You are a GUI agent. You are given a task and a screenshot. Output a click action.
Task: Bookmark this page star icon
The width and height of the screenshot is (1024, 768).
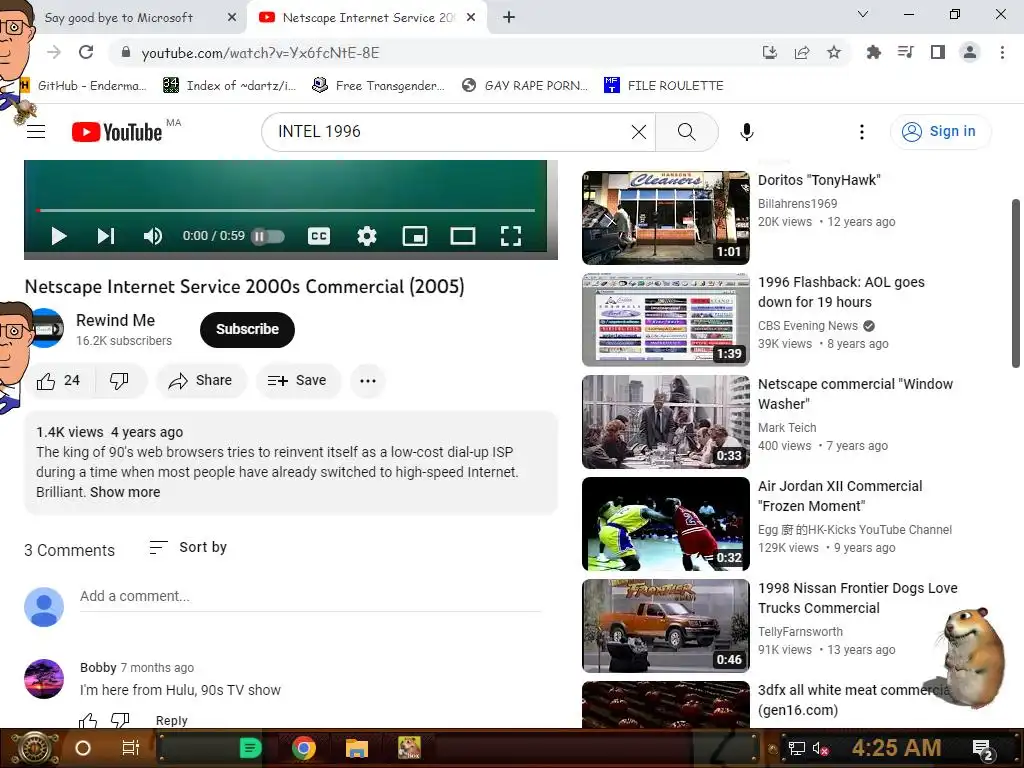(x=834, y=52)
